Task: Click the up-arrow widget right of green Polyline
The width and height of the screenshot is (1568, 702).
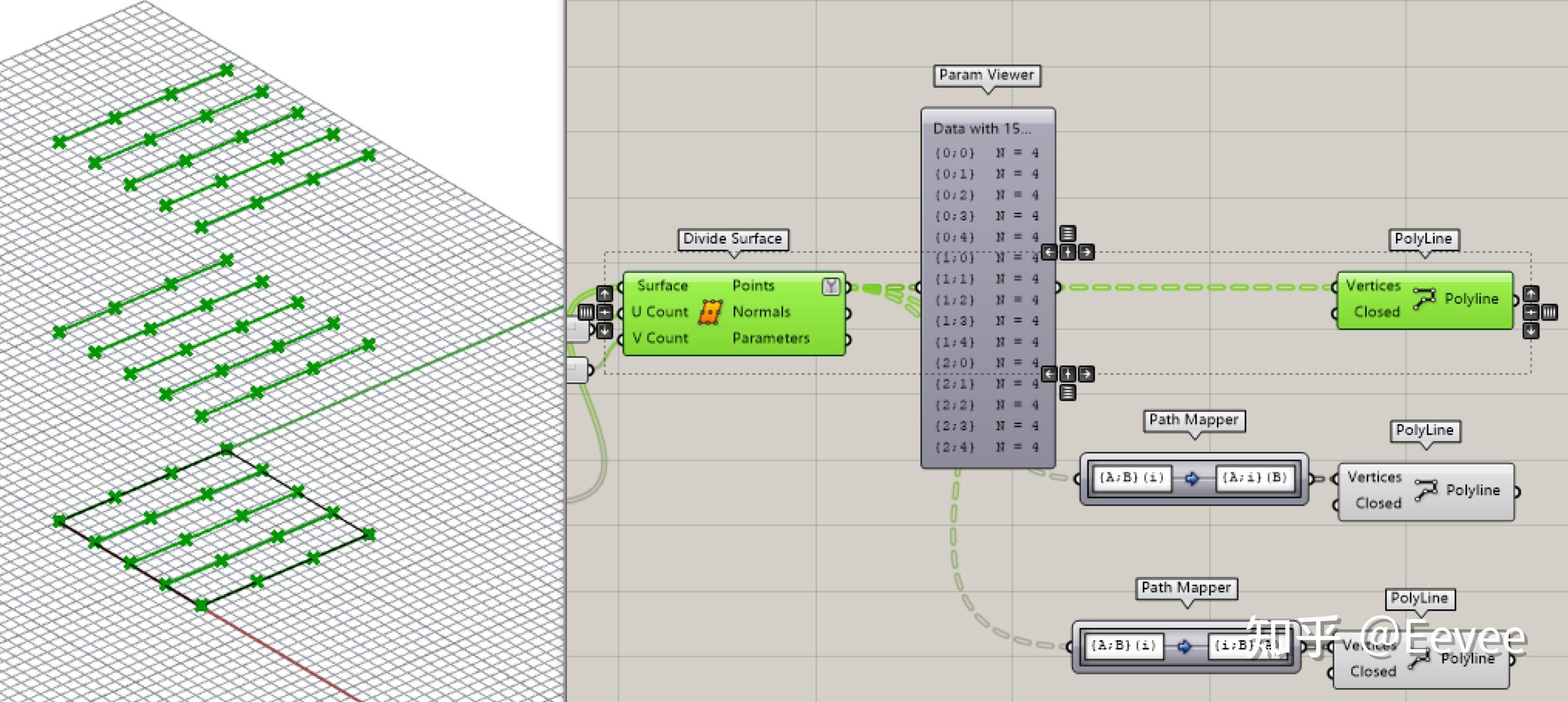Action: 1530,294
